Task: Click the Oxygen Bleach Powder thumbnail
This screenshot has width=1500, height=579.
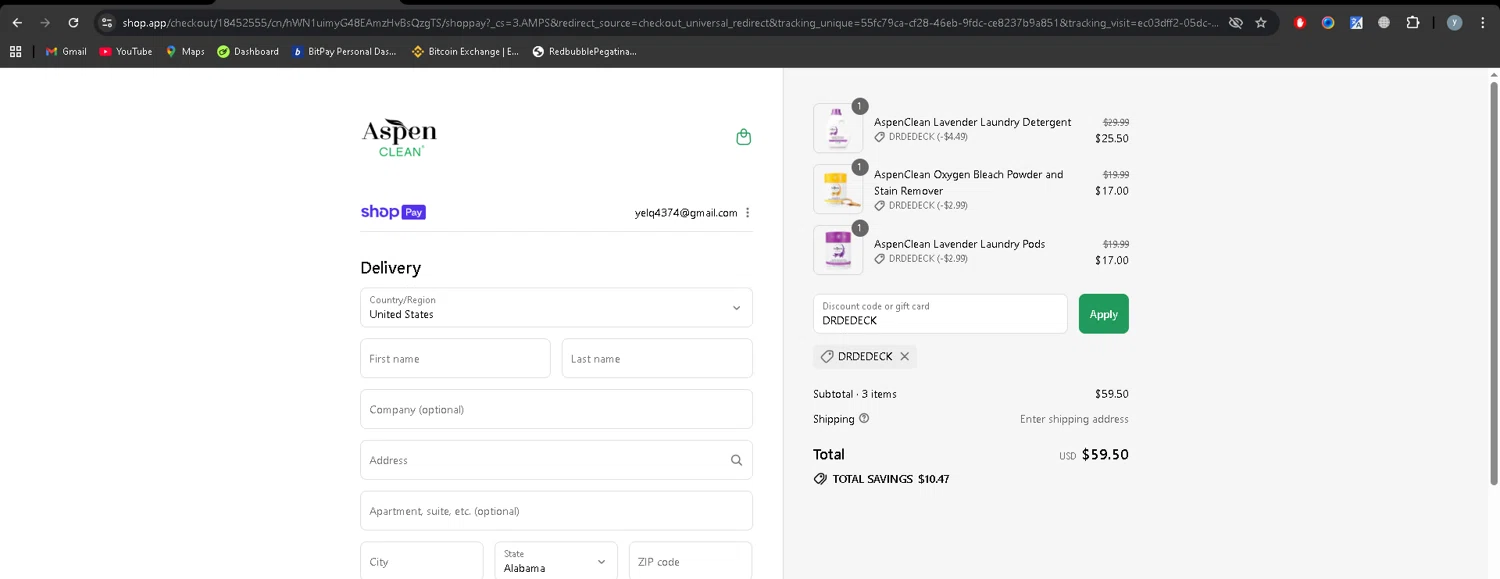Action: click(x=838, y=189)
